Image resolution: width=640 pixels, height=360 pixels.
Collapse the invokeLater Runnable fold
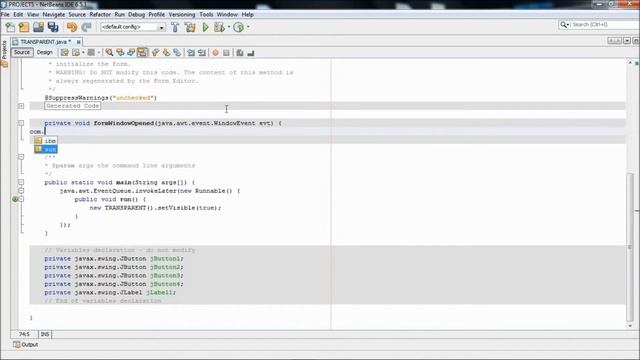[21, 191]
